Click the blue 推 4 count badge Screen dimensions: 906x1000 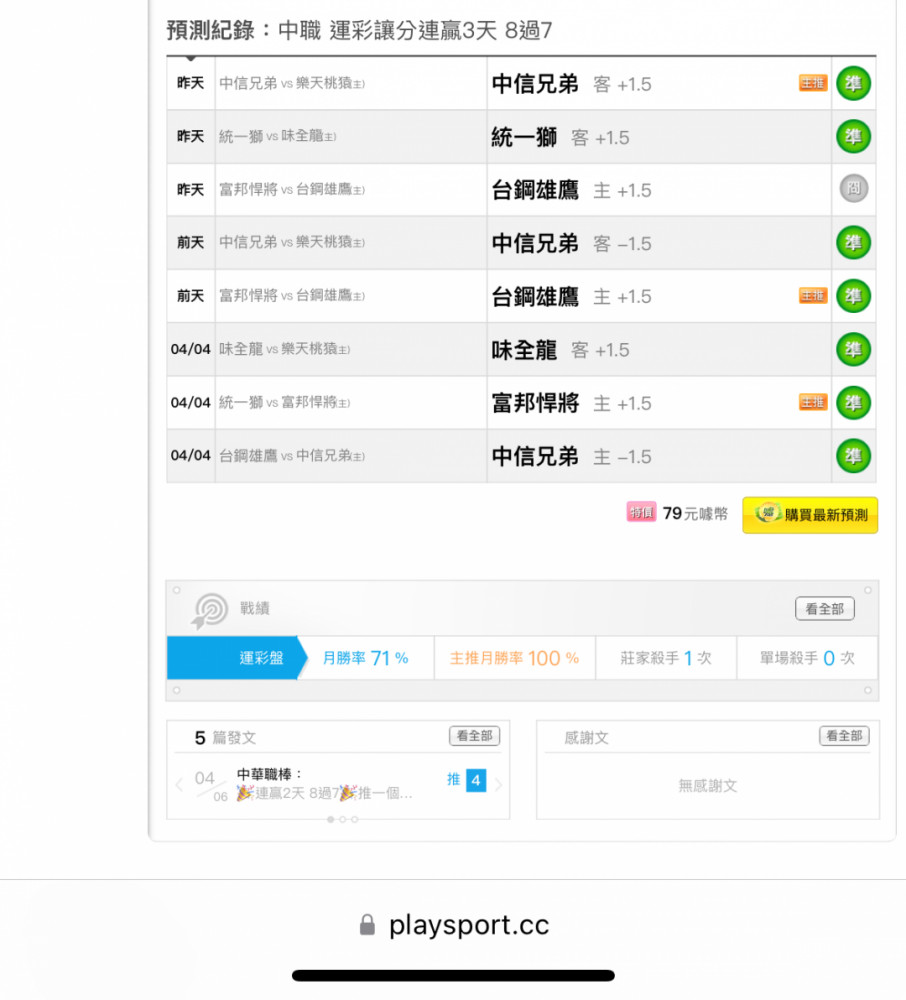pyautogui.click(x=476, y=781)
